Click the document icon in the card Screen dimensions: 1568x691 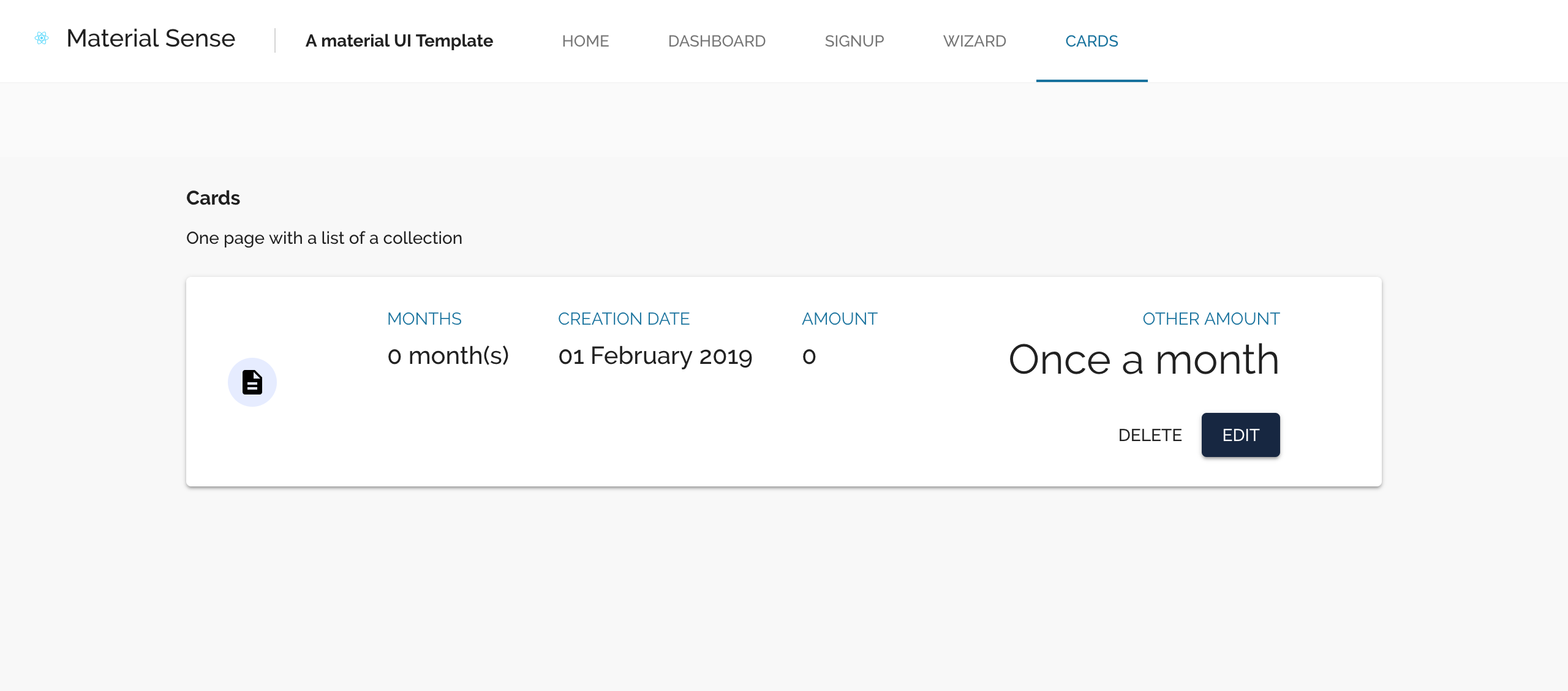pyautogui.click(x=252, y=382)
